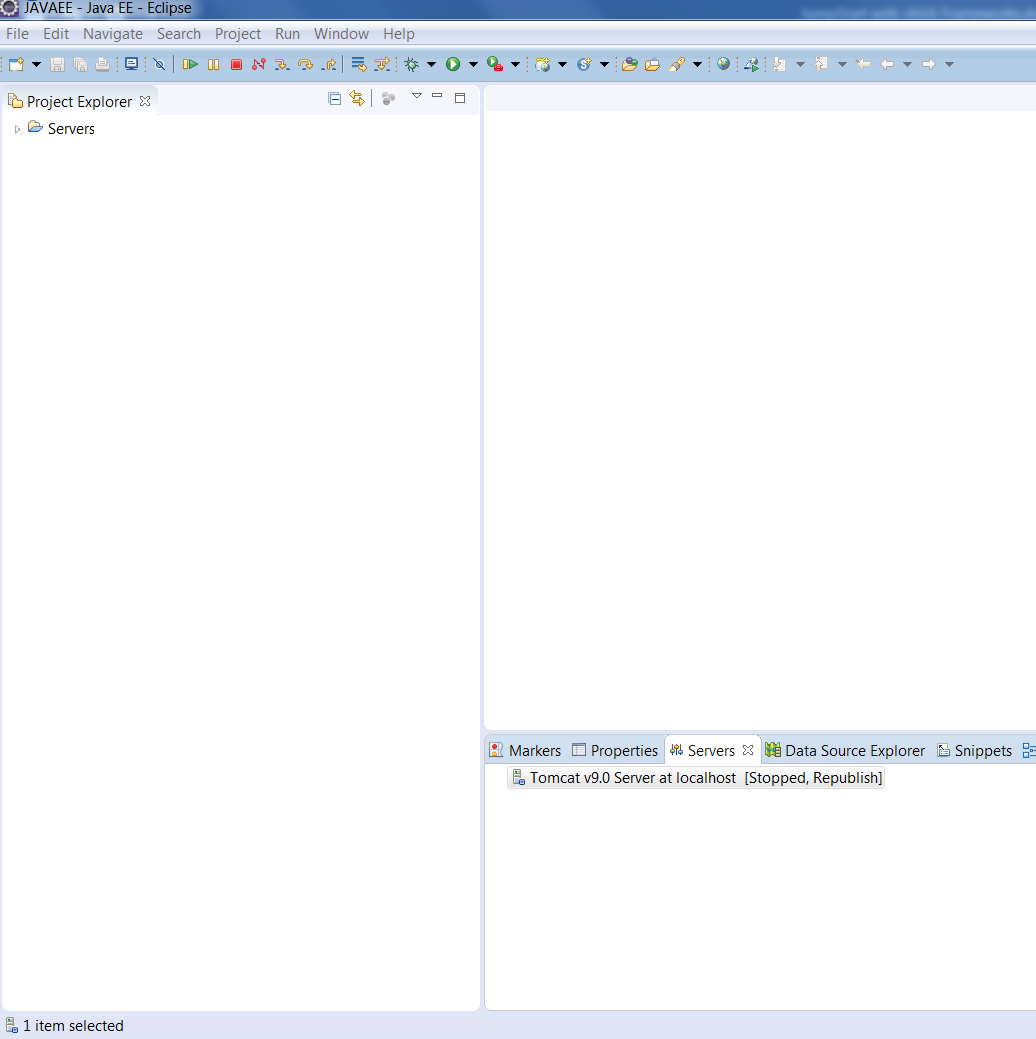Click the Debug bug icon

click(x=412, y=64)
